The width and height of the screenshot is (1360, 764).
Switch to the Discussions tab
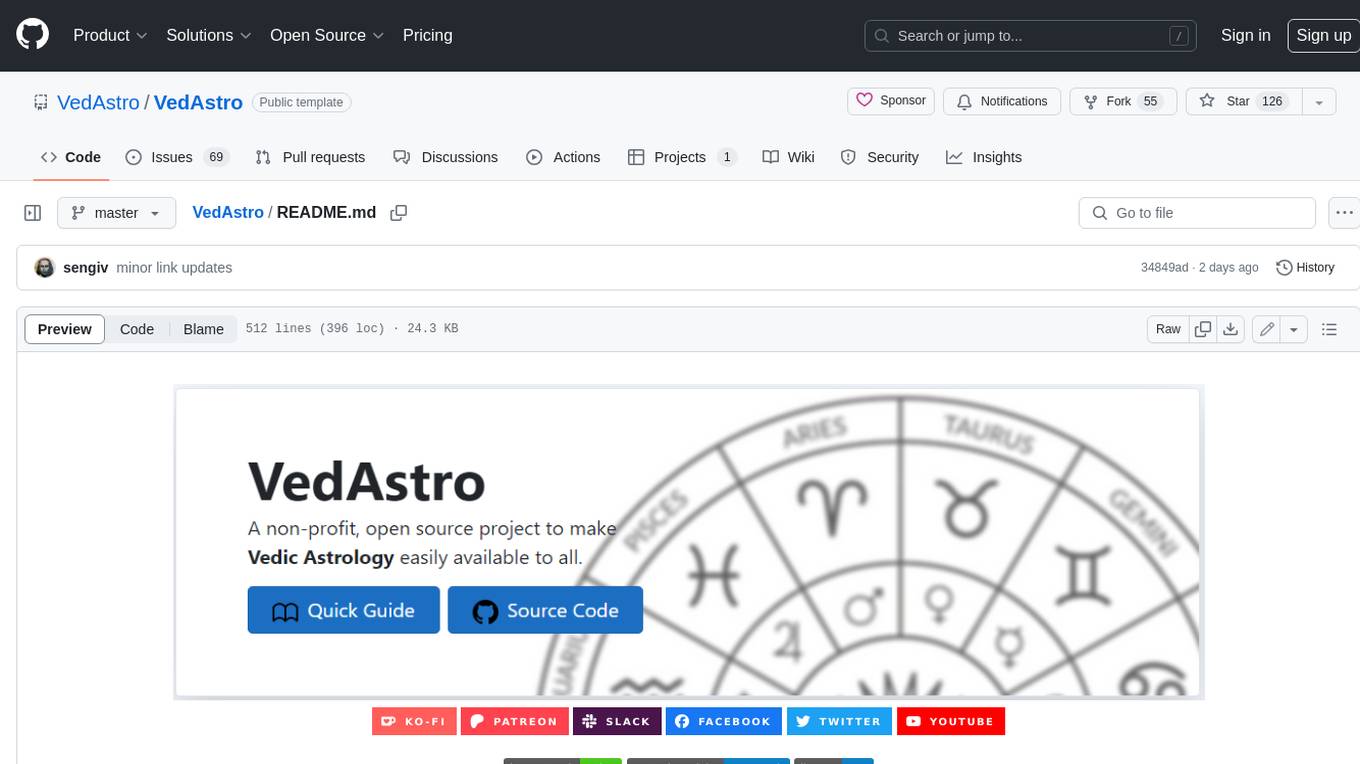click(446, 157)
